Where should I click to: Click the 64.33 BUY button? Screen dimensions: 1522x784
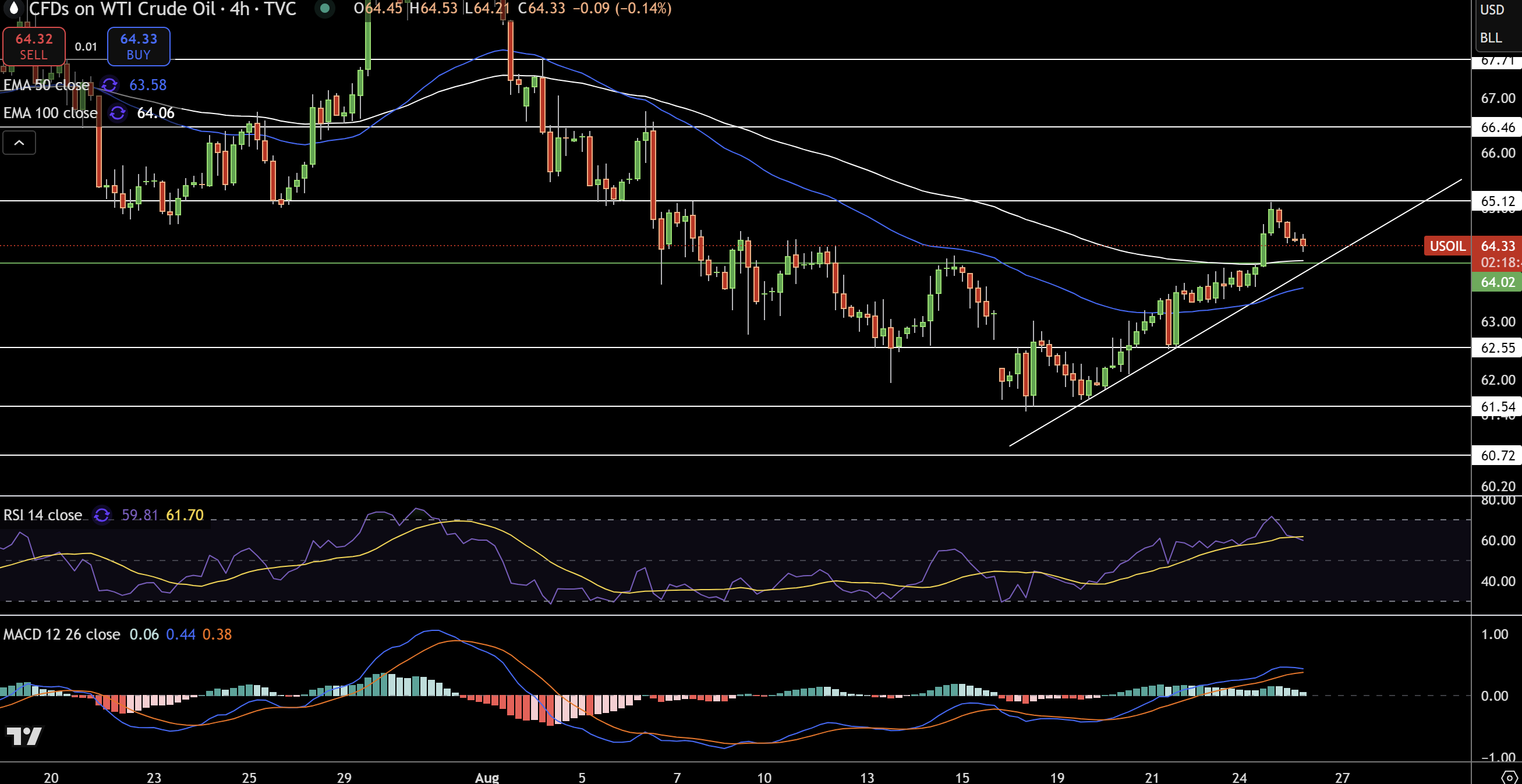139,46
